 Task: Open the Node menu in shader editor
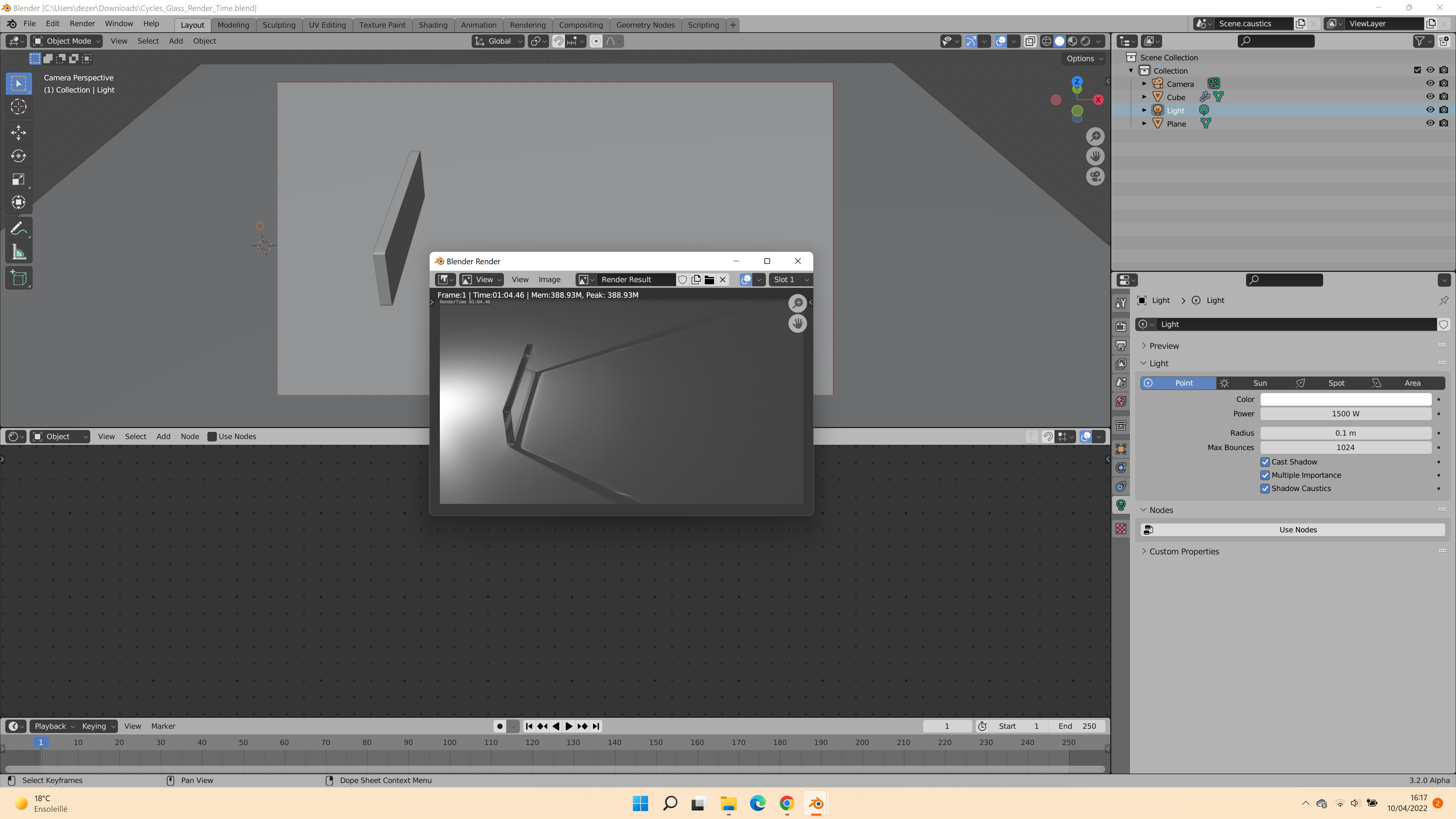pos(189,436)
